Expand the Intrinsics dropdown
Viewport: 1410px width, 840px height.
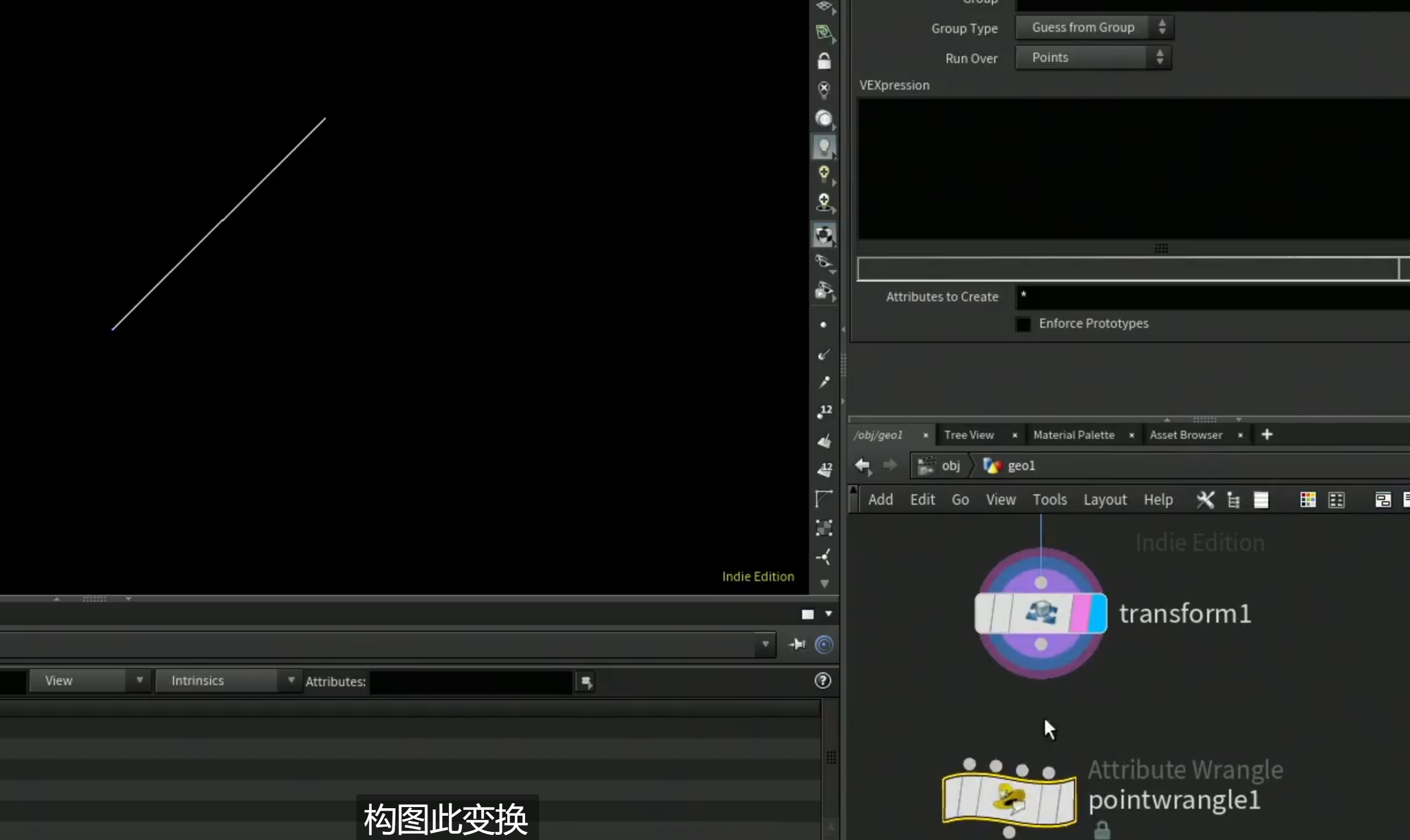pyautogui.click(x=227, y=680)
